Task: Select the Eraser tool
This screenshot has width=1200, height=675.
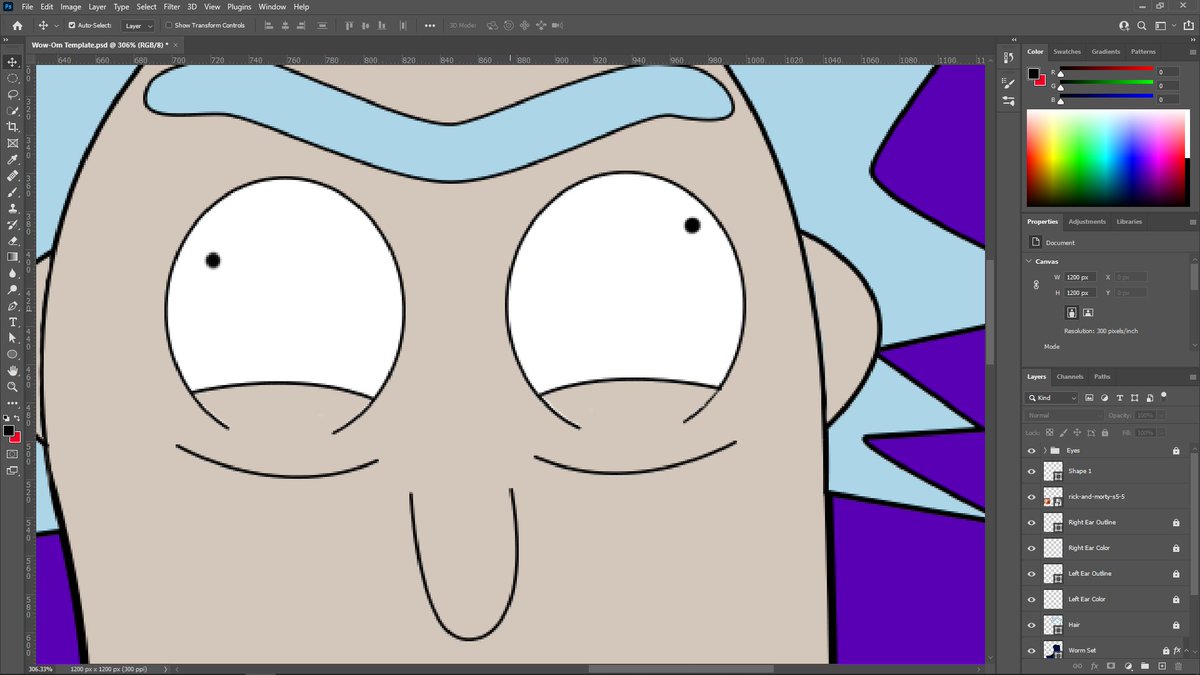Action: 13,241
